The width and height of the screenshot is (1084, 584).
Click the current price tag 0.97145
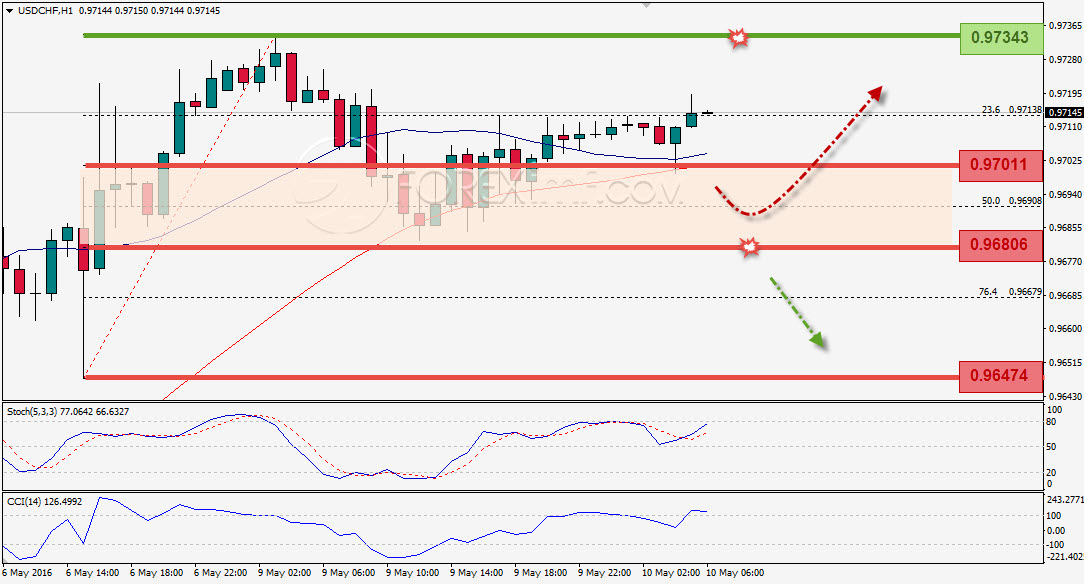[x=1065, y=112]
